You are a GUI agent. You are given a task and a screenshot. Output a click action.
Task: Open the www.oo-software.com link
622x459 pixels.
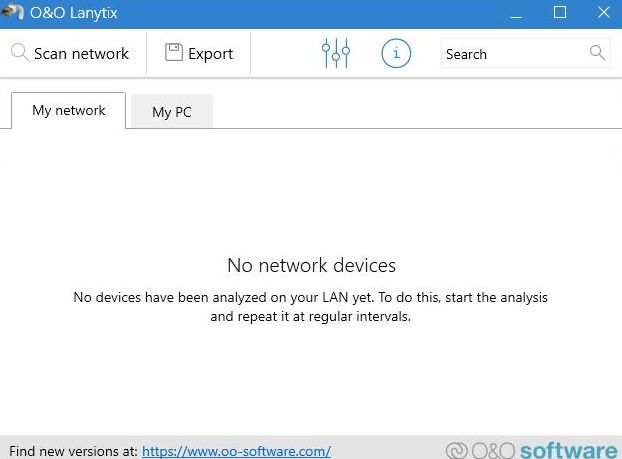(x=236, y=451)
